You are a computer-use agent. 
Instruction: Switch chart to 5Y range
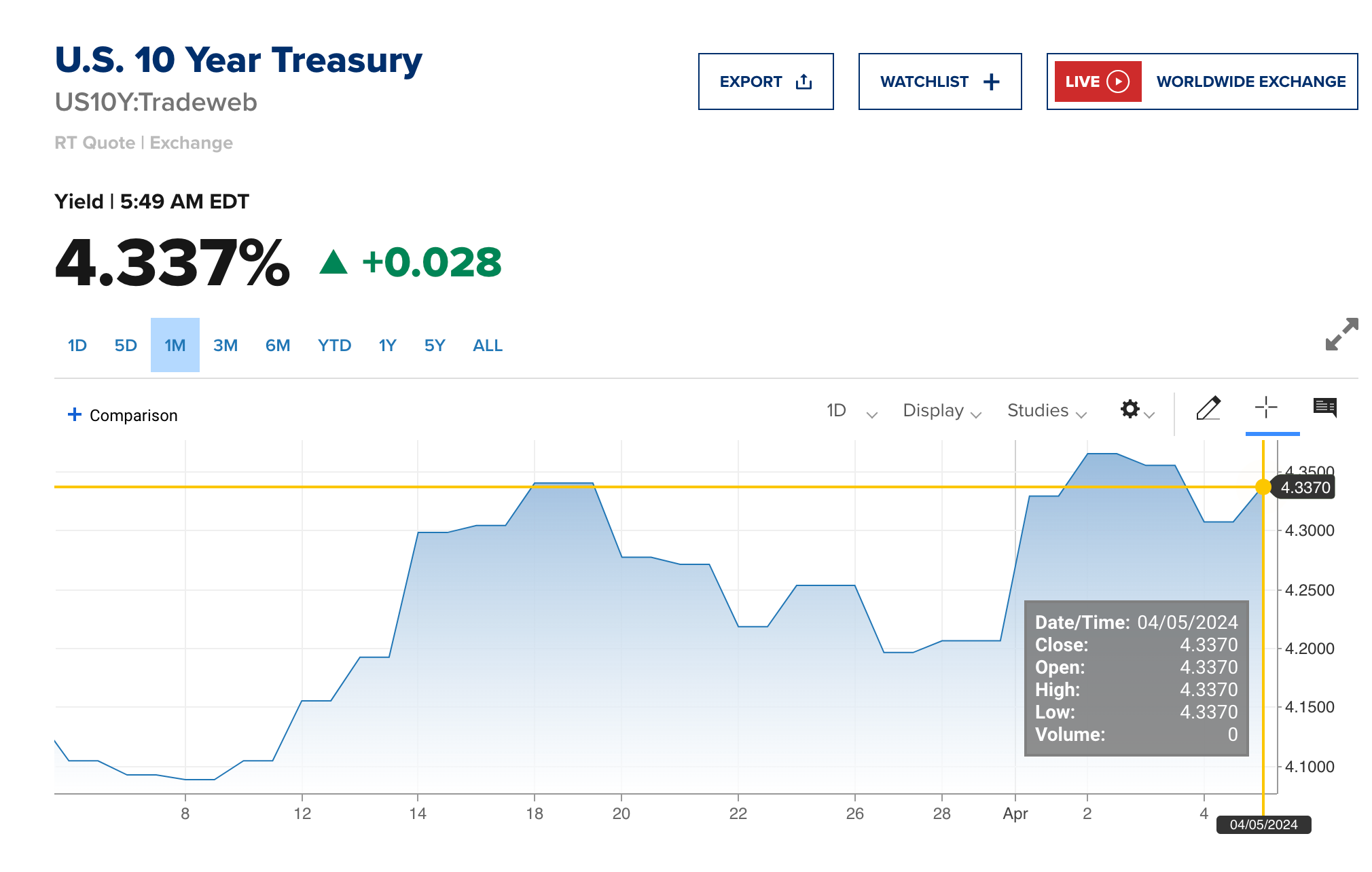434,345
